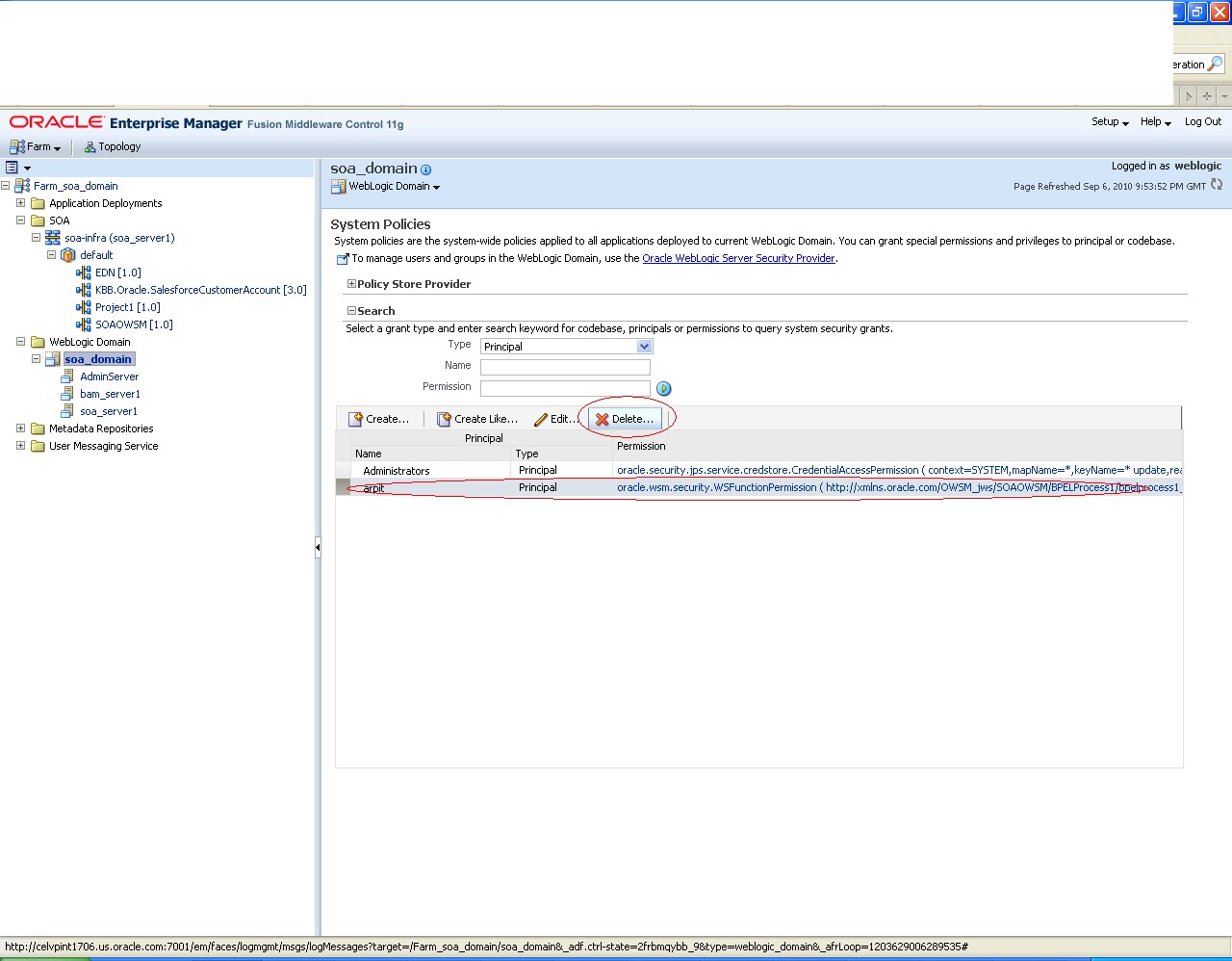The width and height of the screenshot is (1232, 961).
Task: Open the Help menu
Action: [x=1155, y=122]
